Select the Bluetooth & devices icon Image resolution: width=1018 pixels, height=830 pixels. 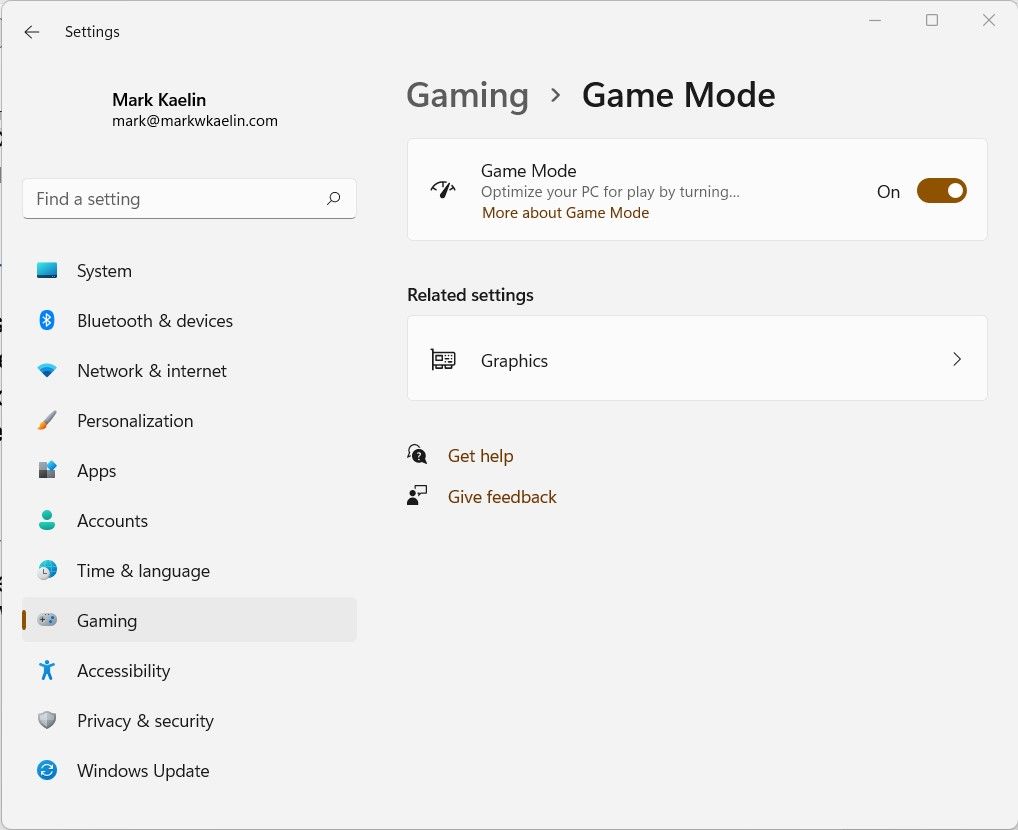click(47, 320)
